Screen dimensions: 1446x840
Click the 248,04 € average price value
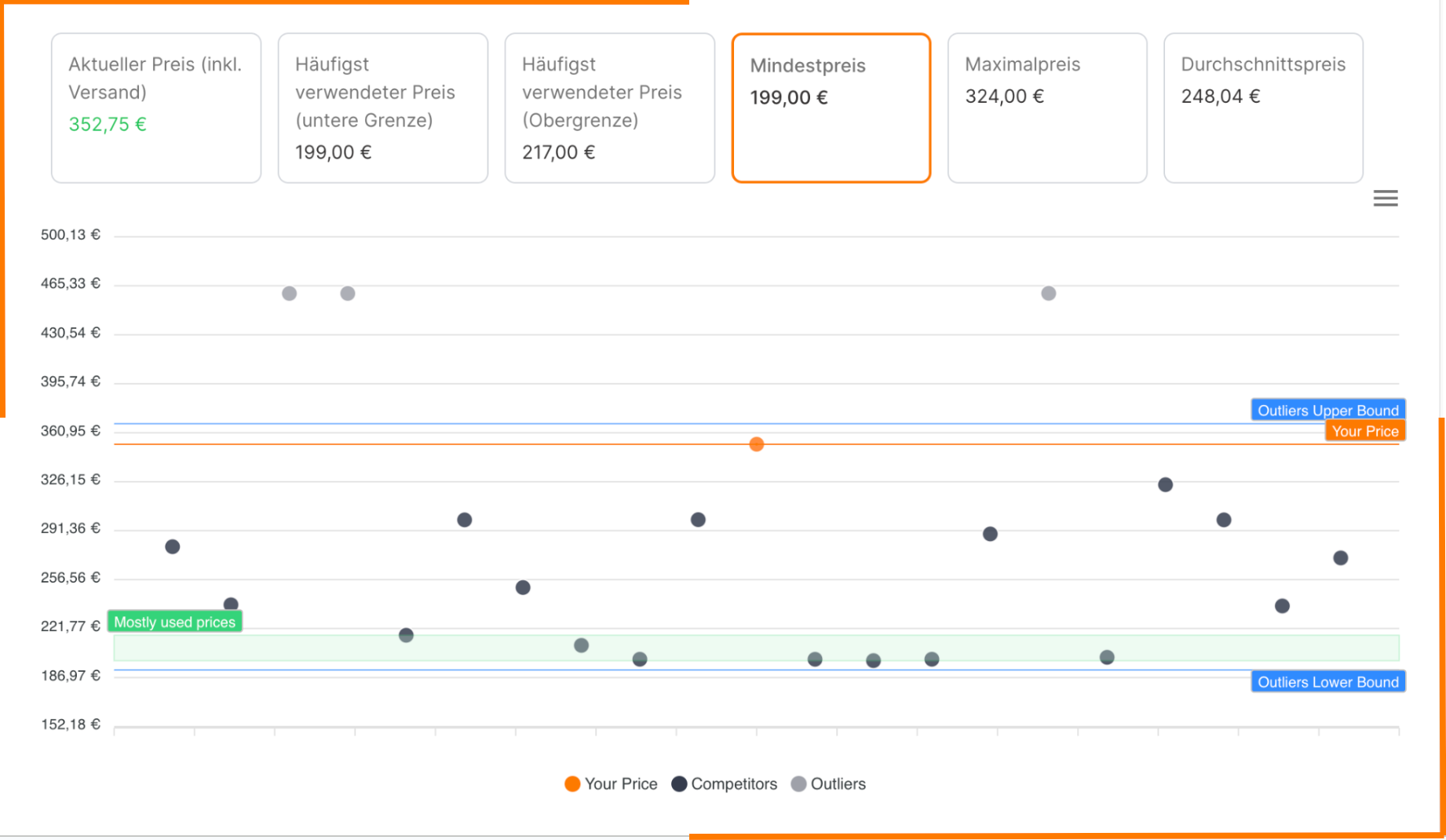pyautogui.click(x=1221, y=96)
